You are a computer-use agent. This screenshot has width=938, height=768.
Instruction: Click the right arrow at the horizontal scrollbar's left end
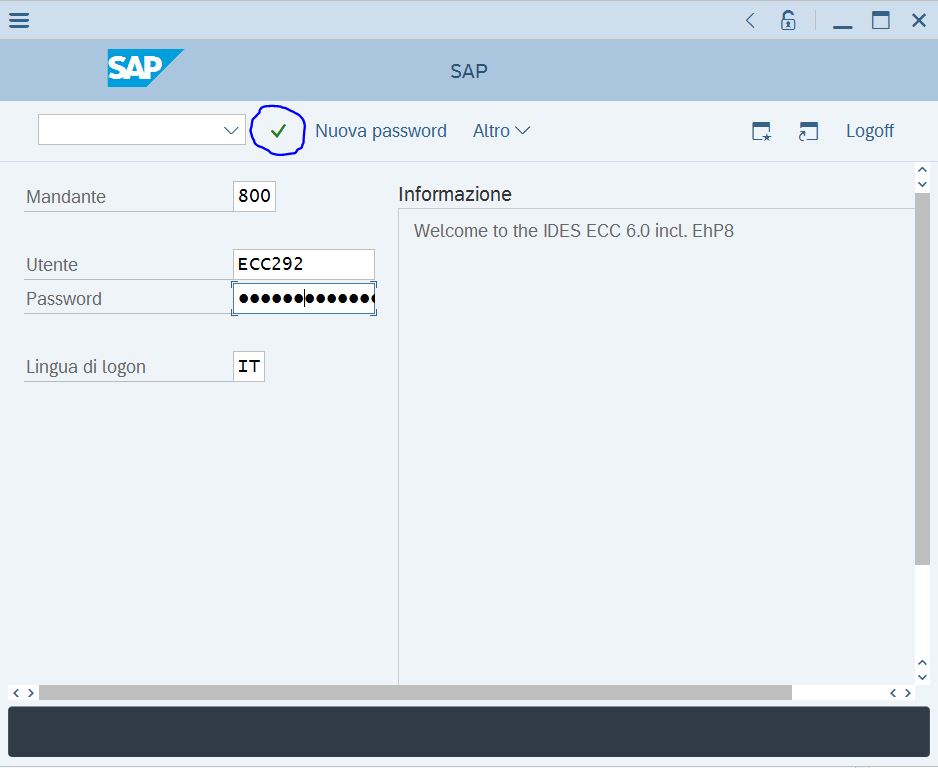pyautogui.click(x=31, y=693)
